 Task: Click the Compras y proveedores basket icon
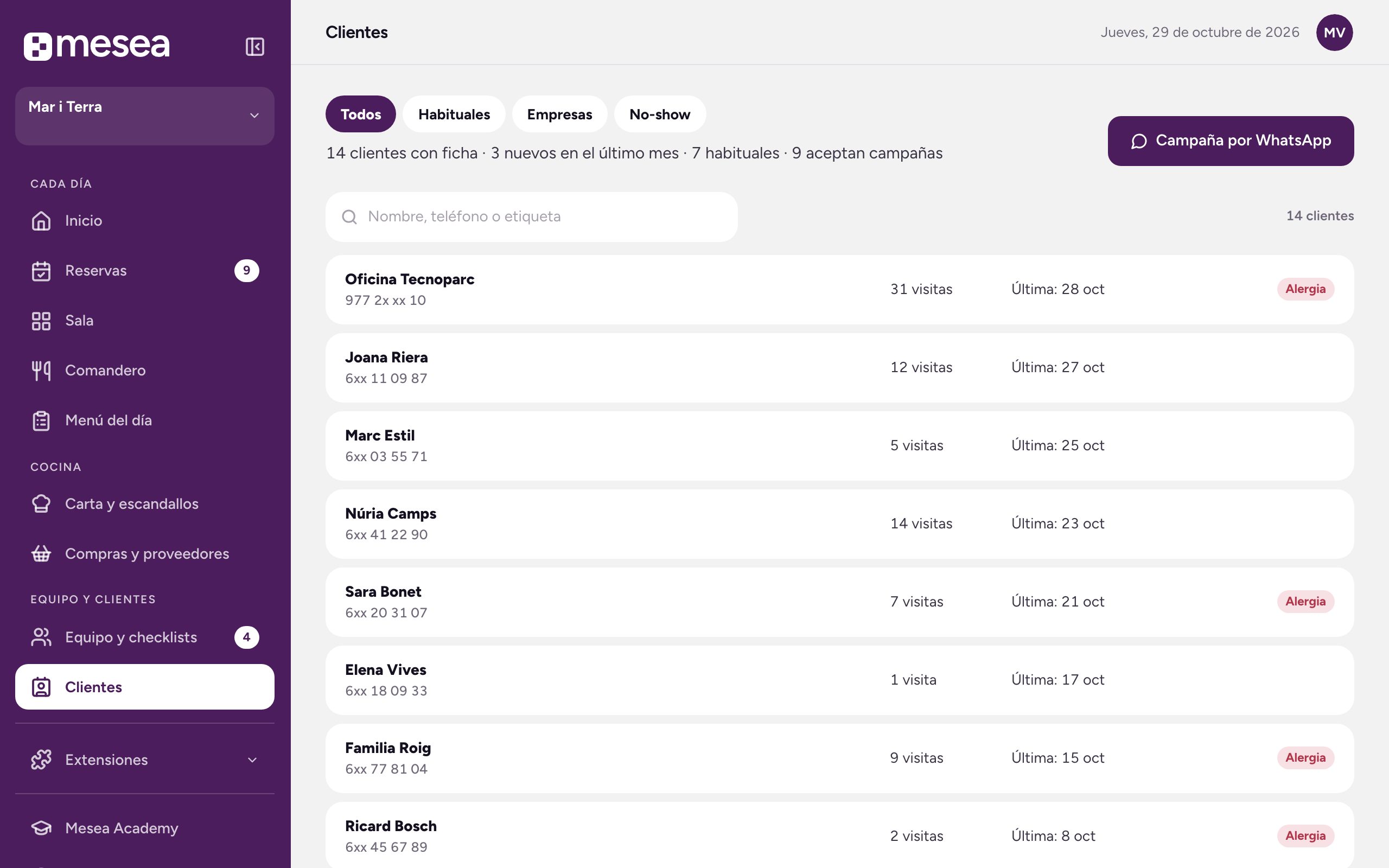41,553
